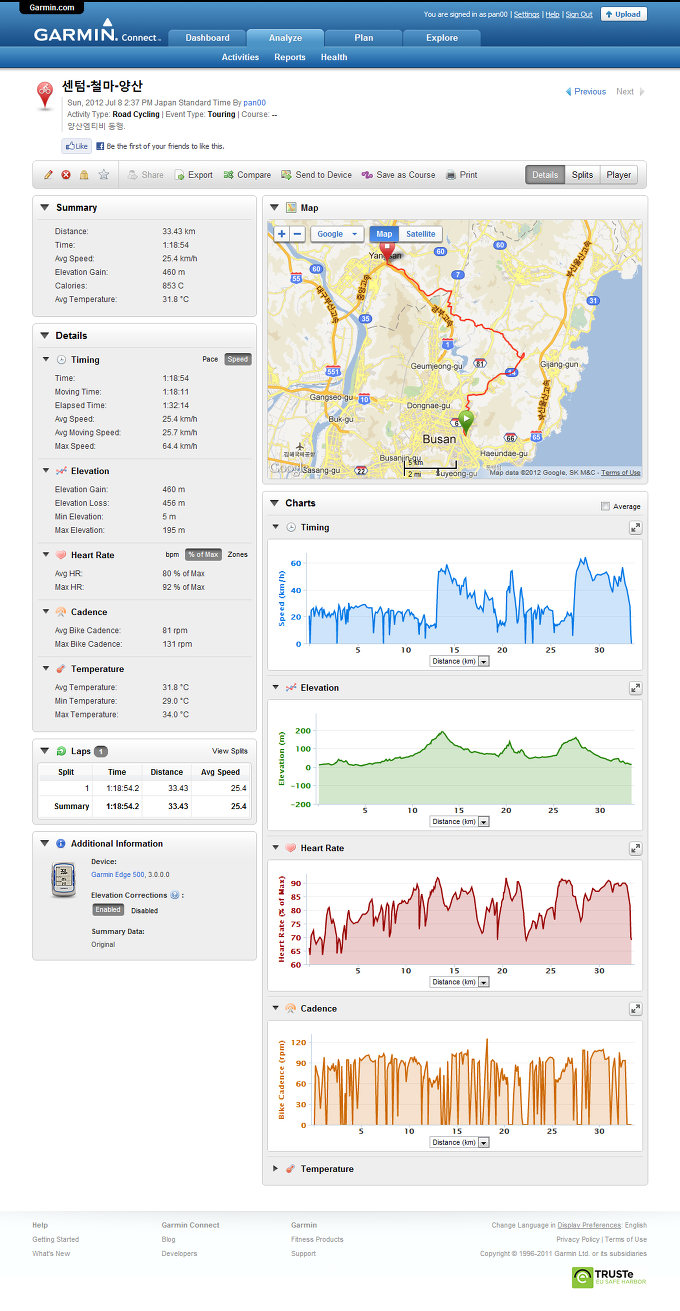Click the road cycling activity pin icon
Image resolution: width=680 pixels, height=1311 pixels.
tap(45, 95)
